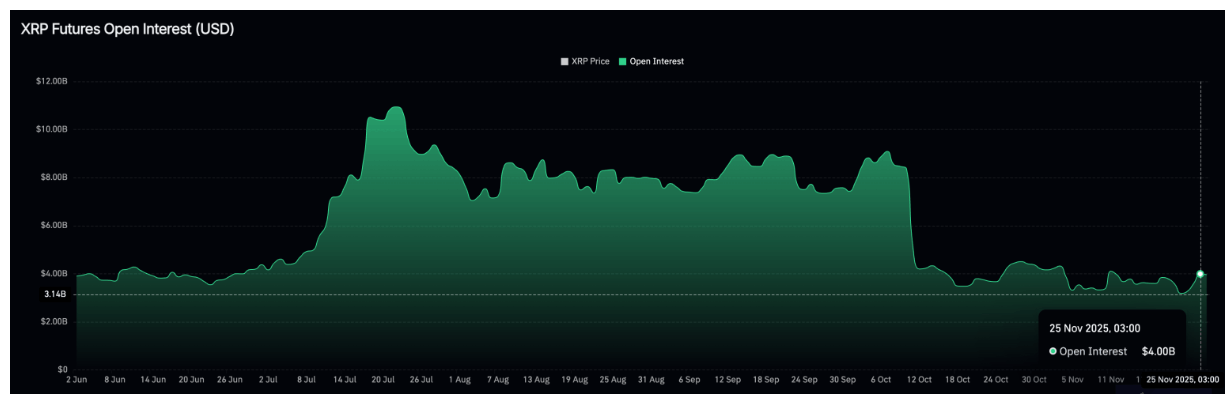The height and width of the screenshot is (397, 1232).
Task: Click the chart title XRP Futures Open Interest (USD)
Action: tap(127, 30)
